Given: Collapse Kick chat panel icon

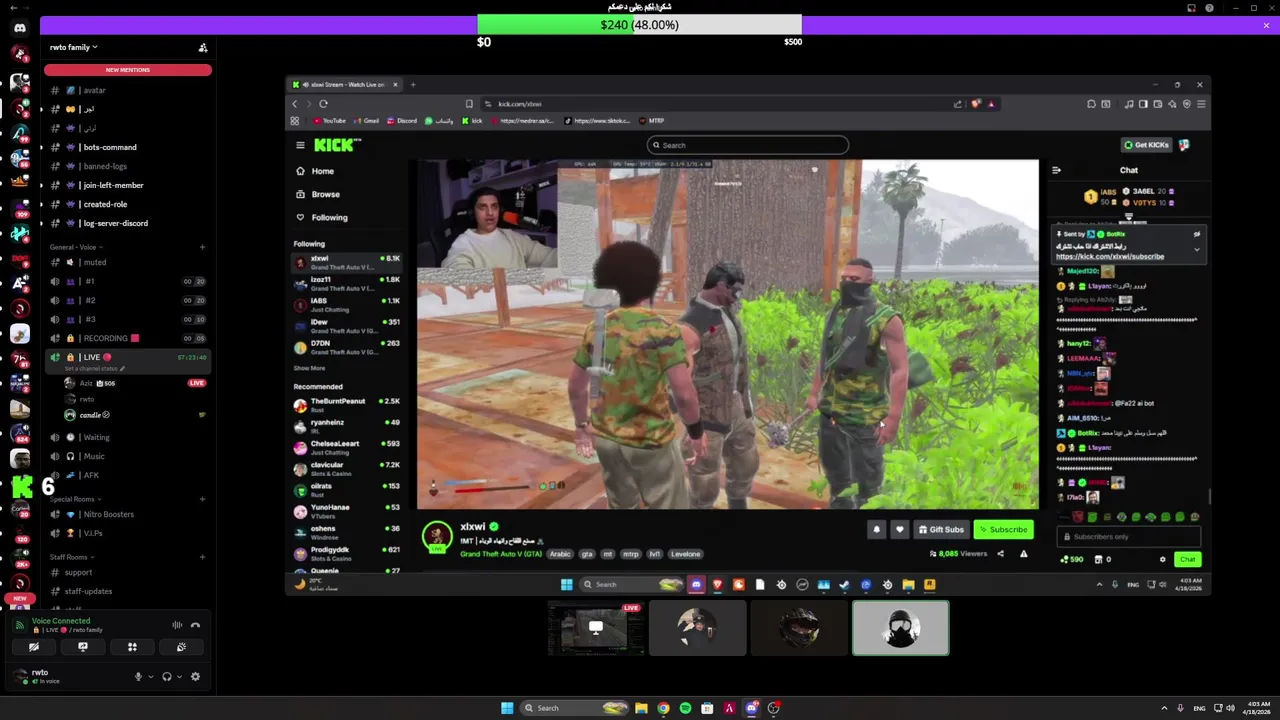Looking at the screenshot, I should [1056, 170].
